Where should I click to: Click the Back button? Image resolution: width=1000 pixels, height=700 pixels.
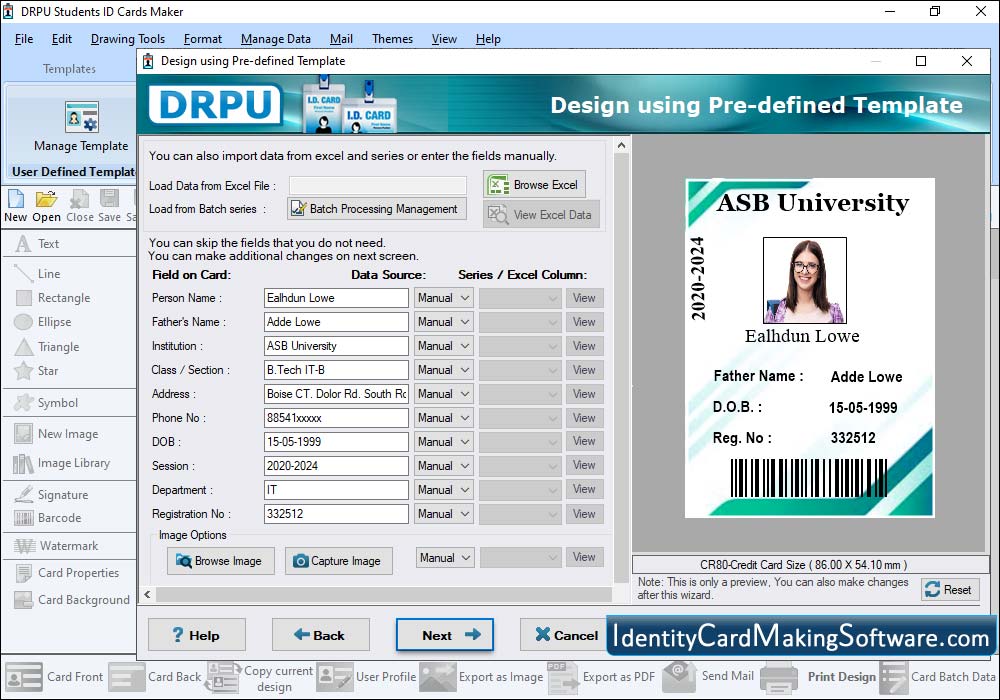[321, 635]
